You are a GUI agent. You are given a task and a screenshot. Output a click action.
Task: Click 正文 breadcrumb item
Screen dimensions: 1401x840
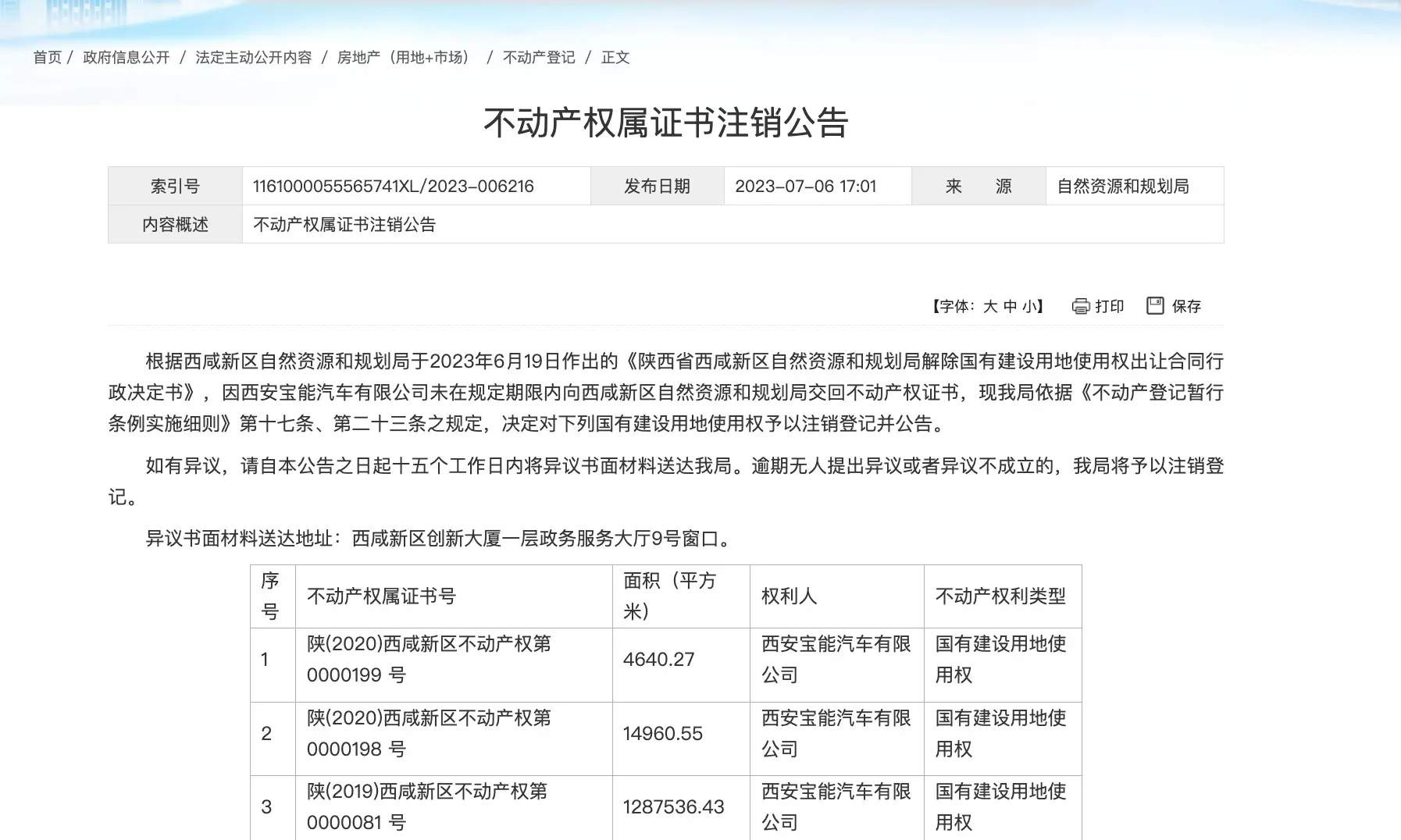tap(615, 57)
